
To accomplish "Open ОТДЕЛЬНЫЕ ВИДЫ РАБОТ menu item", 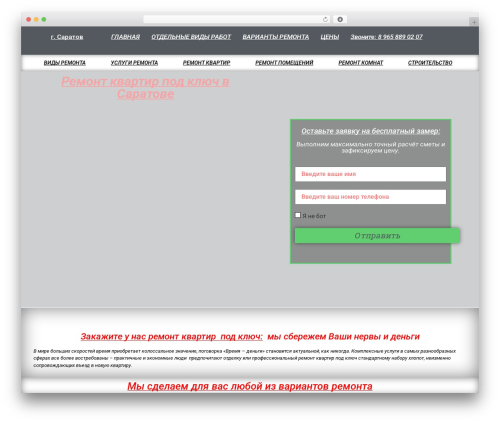I will [191, 37].
